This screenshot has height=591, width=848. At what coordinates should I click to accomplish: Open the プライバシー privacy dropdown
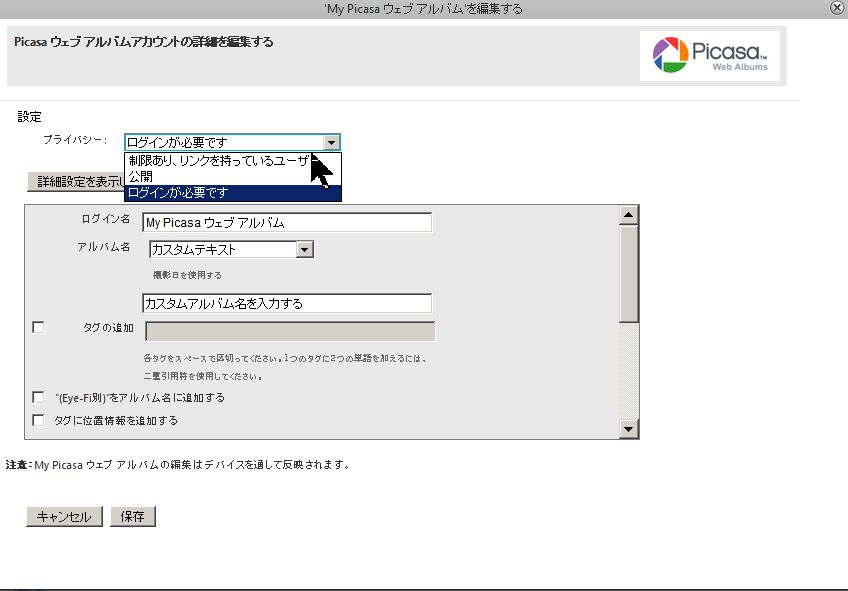(x=233, y=142)
